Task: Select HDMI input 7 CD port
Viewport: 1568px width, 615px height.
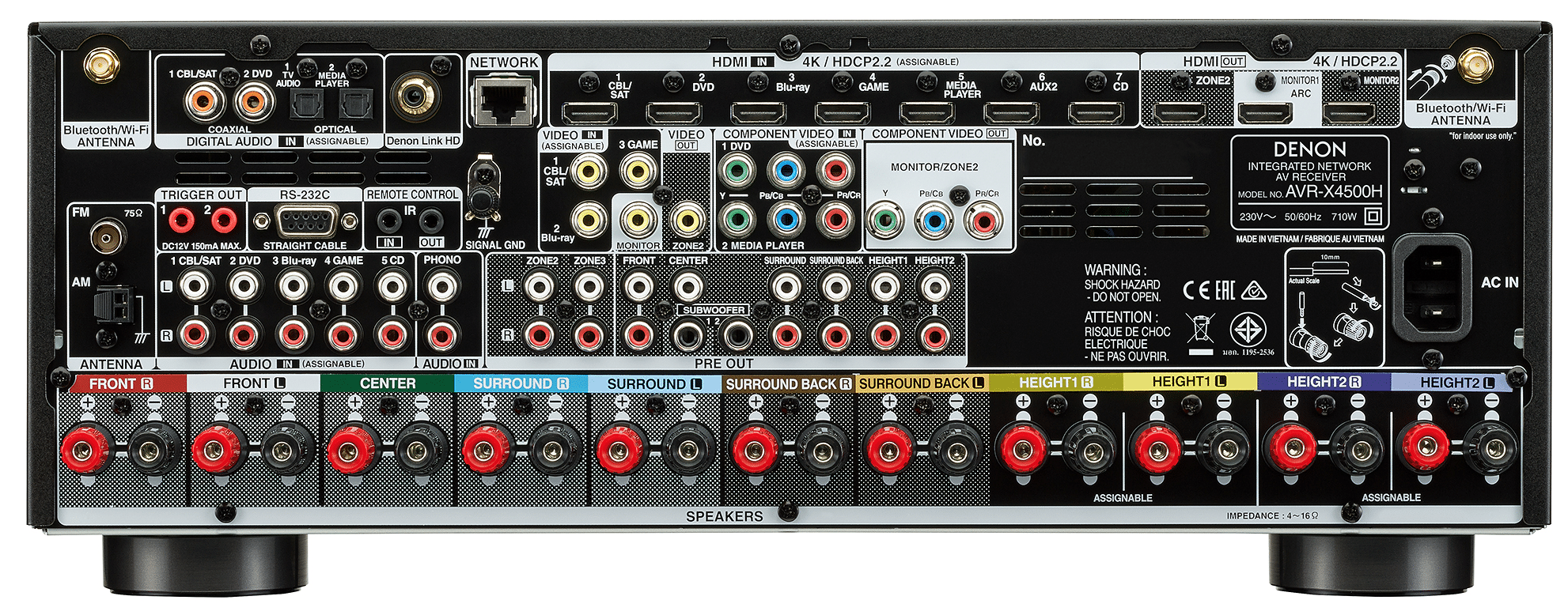Action: coord(1096,114)
